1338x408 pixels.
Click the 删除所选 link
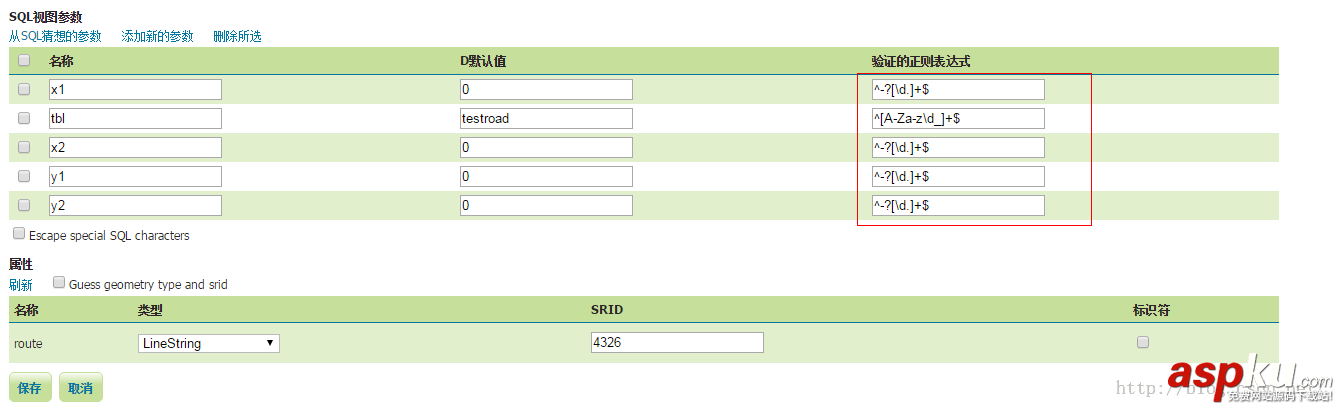[237, 36]
